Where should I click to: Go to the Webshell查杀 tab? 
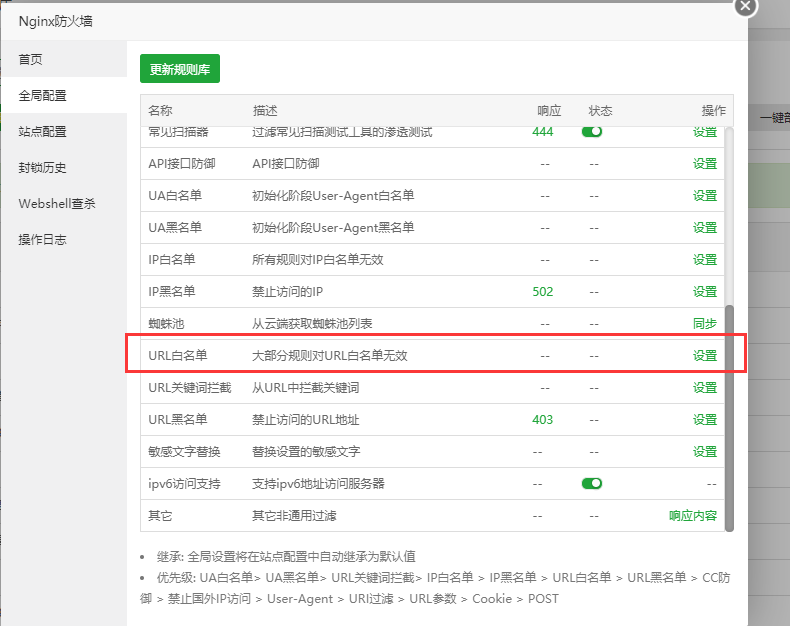coord(57,204)
